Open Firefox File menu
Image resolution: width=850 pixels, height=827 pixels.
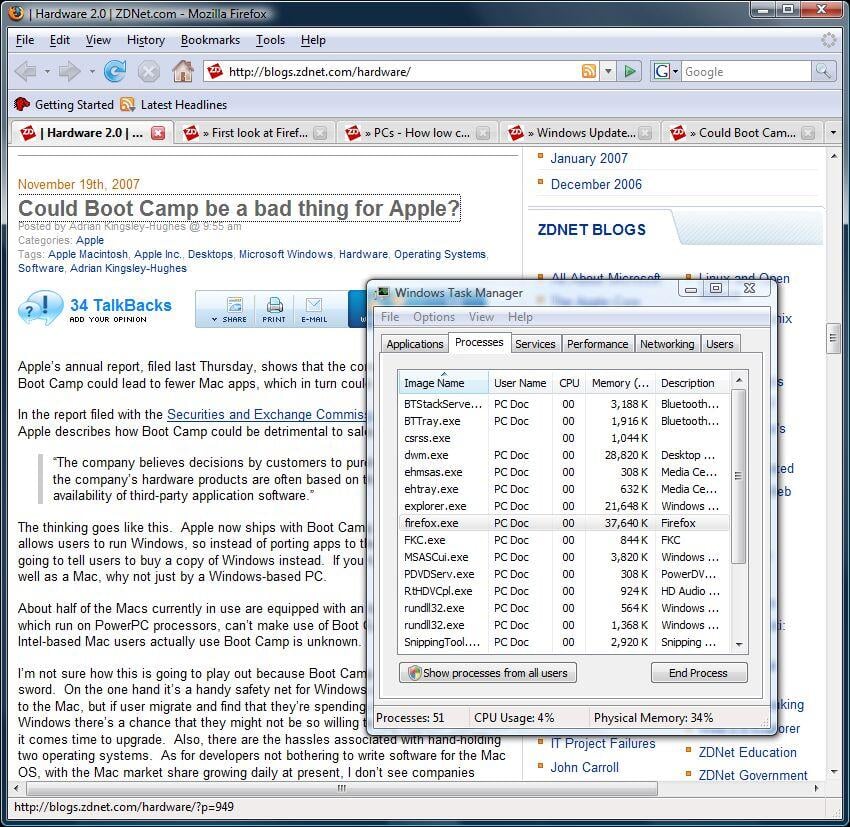tap(25, 40)
